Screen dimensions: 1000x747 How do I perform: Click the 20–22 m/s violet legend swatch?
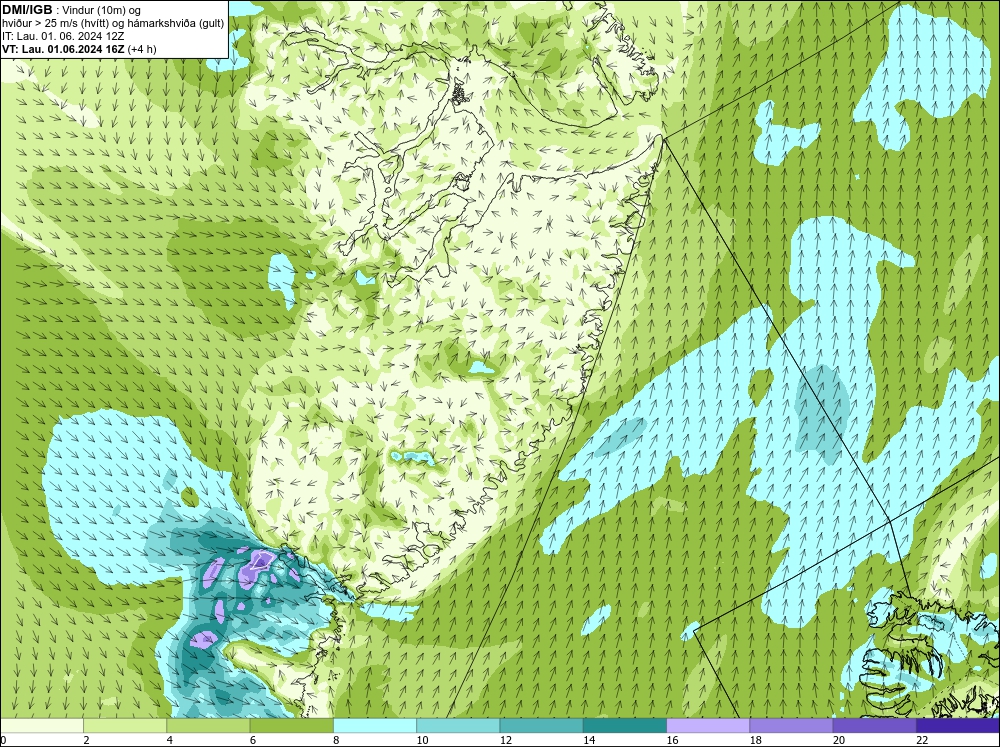[874, 725]
